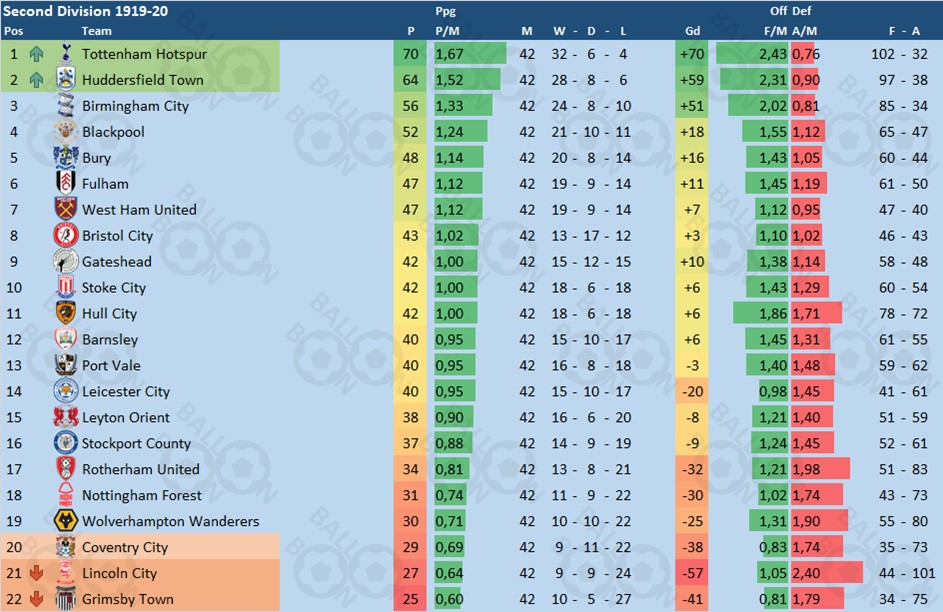Select the P/M column header
The image size is (943, 612).
[447, 31]
